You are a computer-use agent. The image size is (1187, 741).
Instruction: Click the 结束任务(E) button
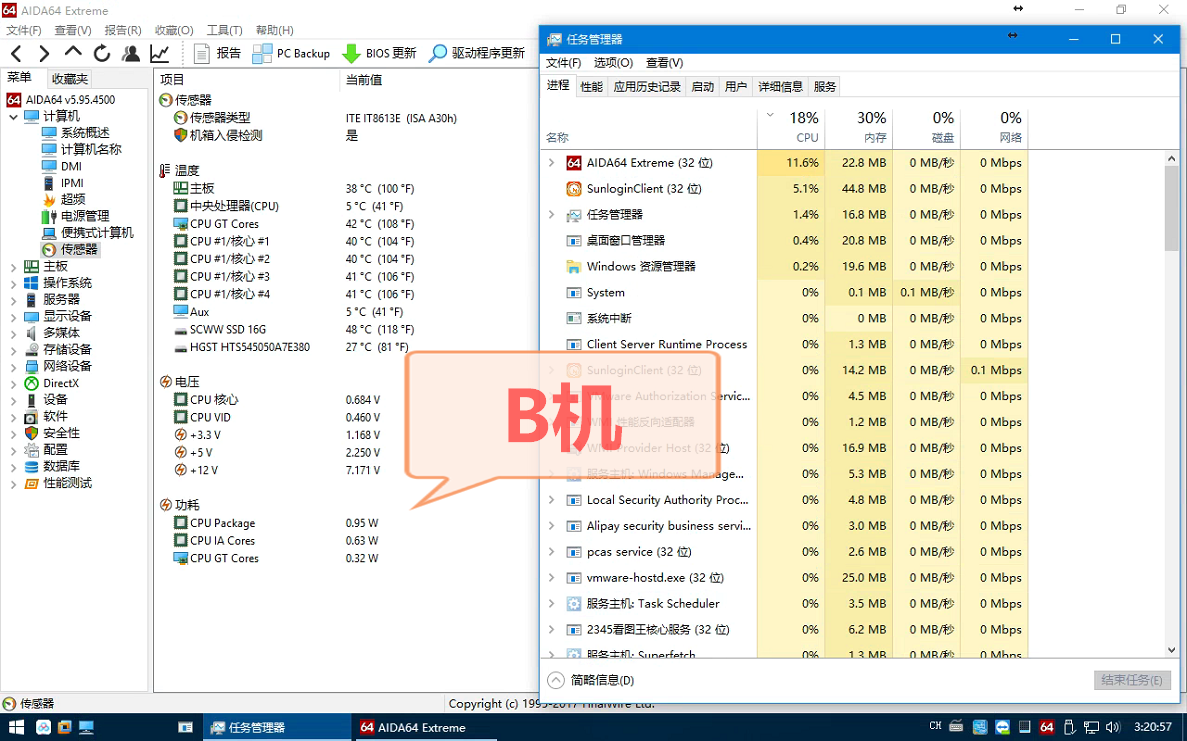(x=1132, y=680)
